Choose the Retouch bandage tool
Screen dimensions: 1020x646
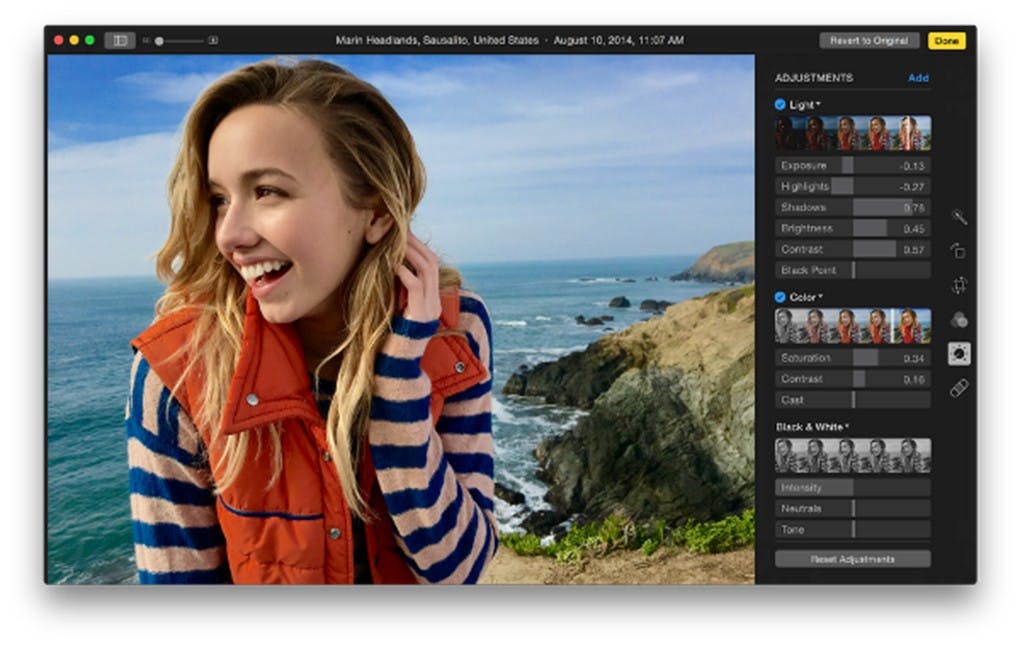pyautogui.click(x=958, y=388)
